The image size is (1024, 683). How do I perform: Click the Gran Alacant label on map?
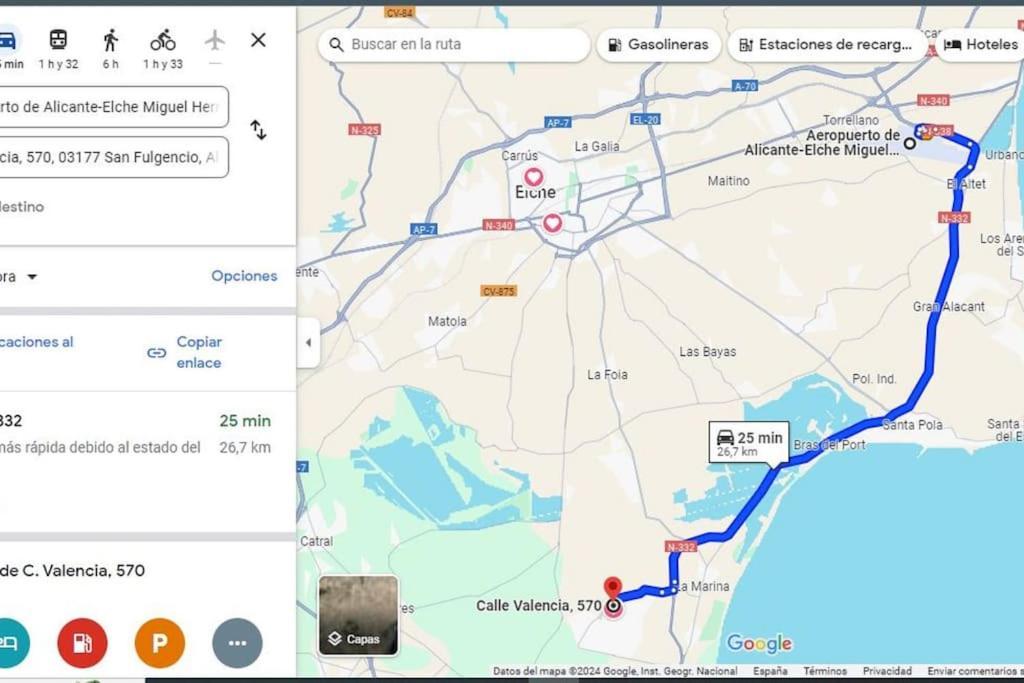pyautogui.click(x=948, y=306)
